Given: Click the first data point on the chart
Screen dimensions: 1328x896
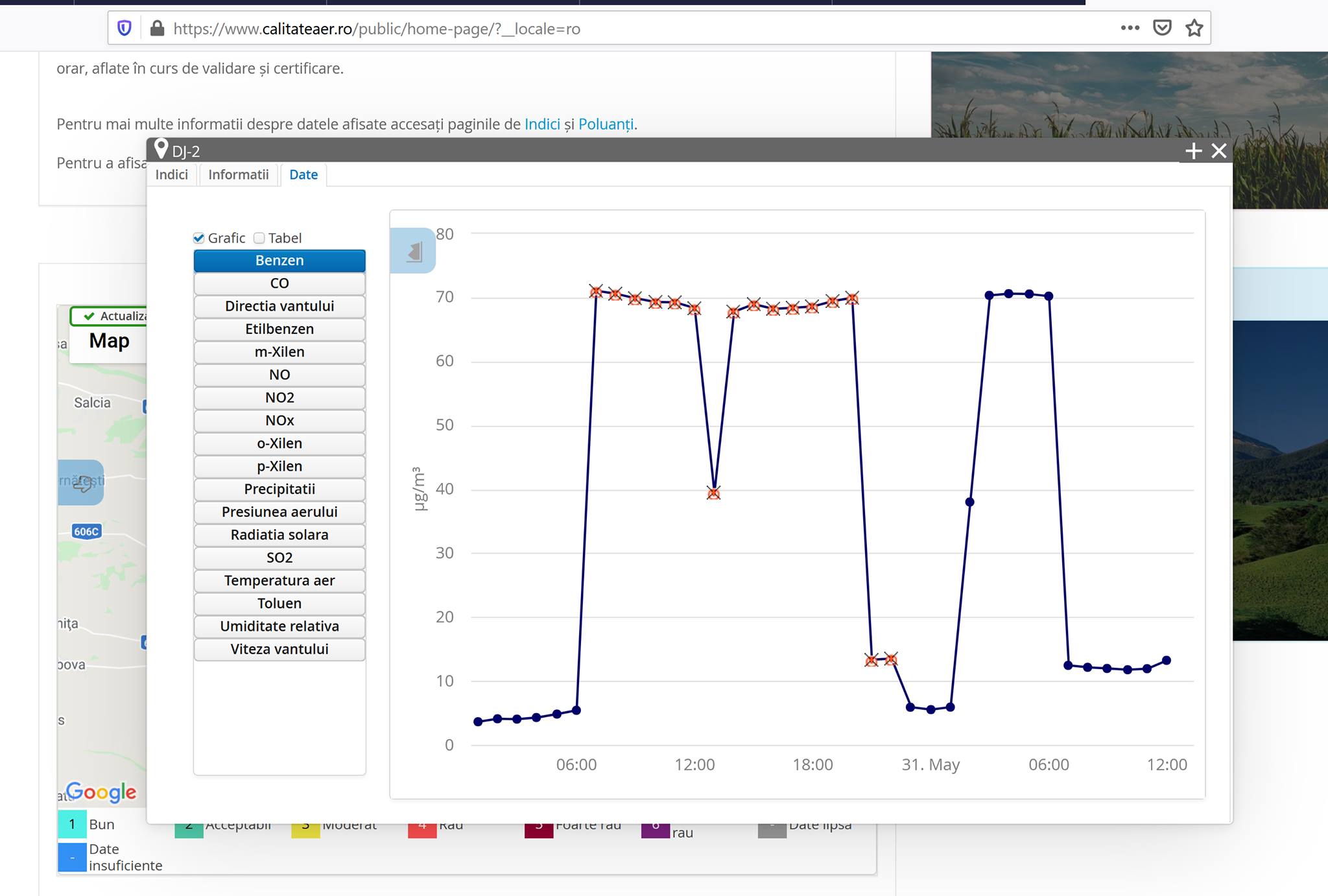Looking at the screenshot, I should 478,722.
